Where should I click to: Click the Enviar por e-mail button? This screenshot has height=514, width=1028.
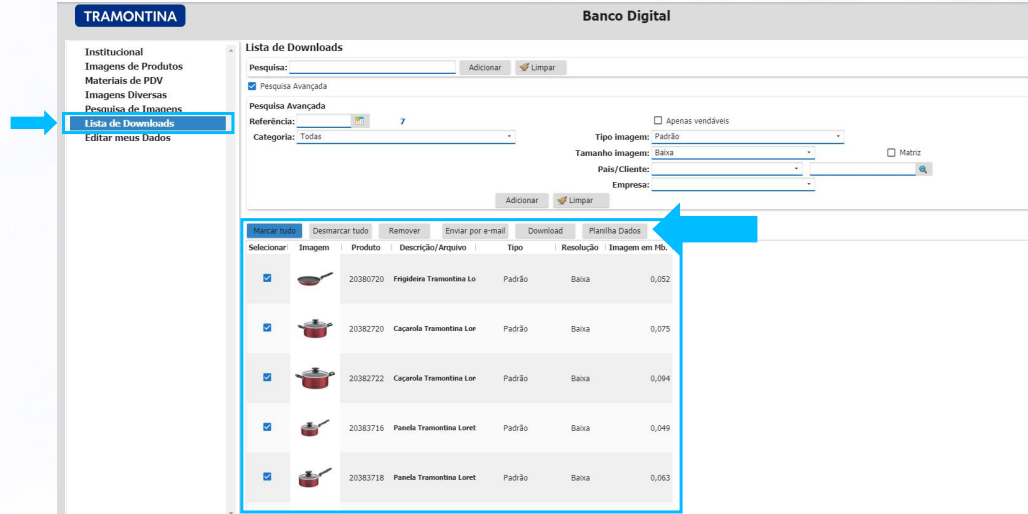click(475, 231)
